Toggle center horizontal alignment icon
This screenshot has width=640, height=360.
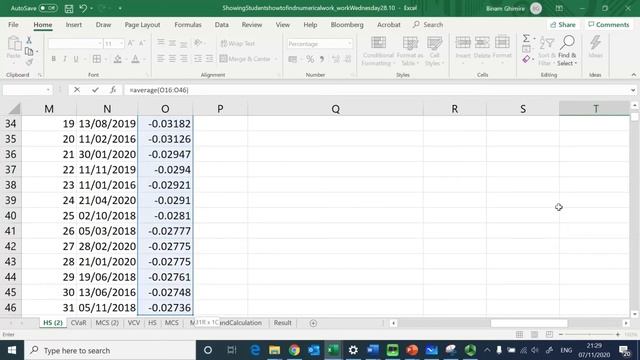tap(172, 59)
